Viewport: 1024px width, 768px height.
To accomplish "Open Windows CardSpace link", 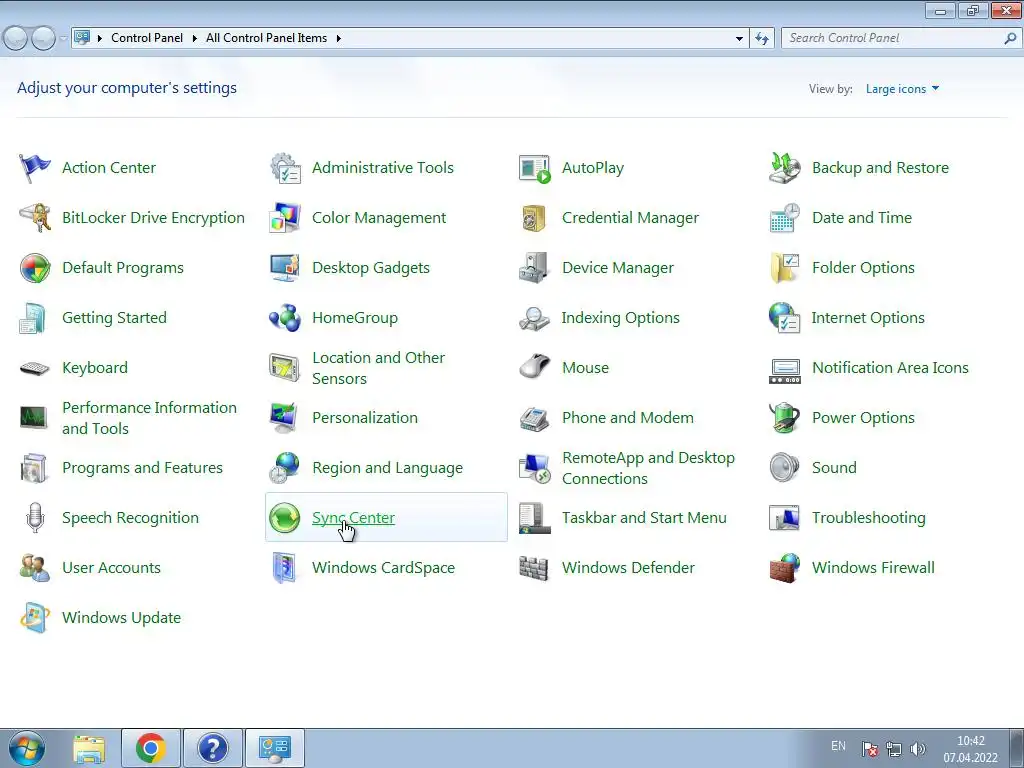I will (383, 568).
